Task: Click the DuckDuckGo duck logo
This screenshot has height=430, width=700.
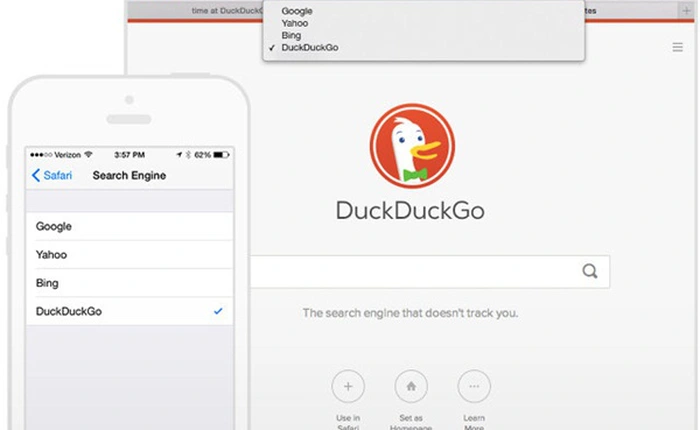Action: 412,146
